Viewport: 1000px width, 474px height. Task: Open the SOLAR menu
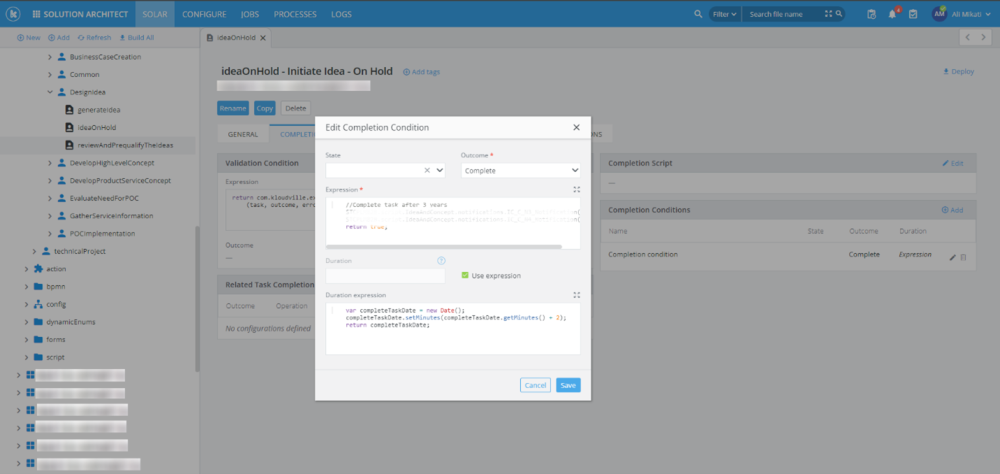(x=155, y=14)
